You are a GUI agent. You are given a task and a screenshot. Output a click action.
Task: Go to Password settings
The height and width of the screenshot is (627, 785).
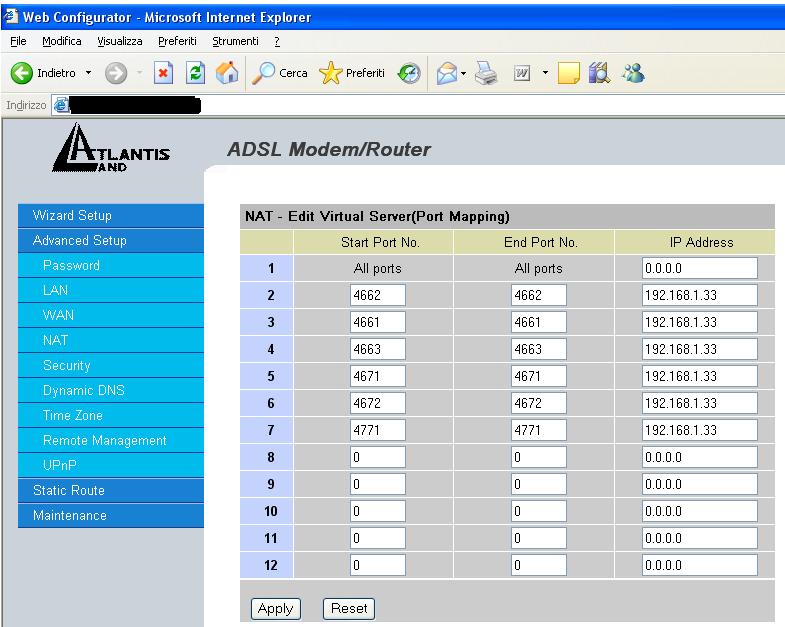click(111, 265)
